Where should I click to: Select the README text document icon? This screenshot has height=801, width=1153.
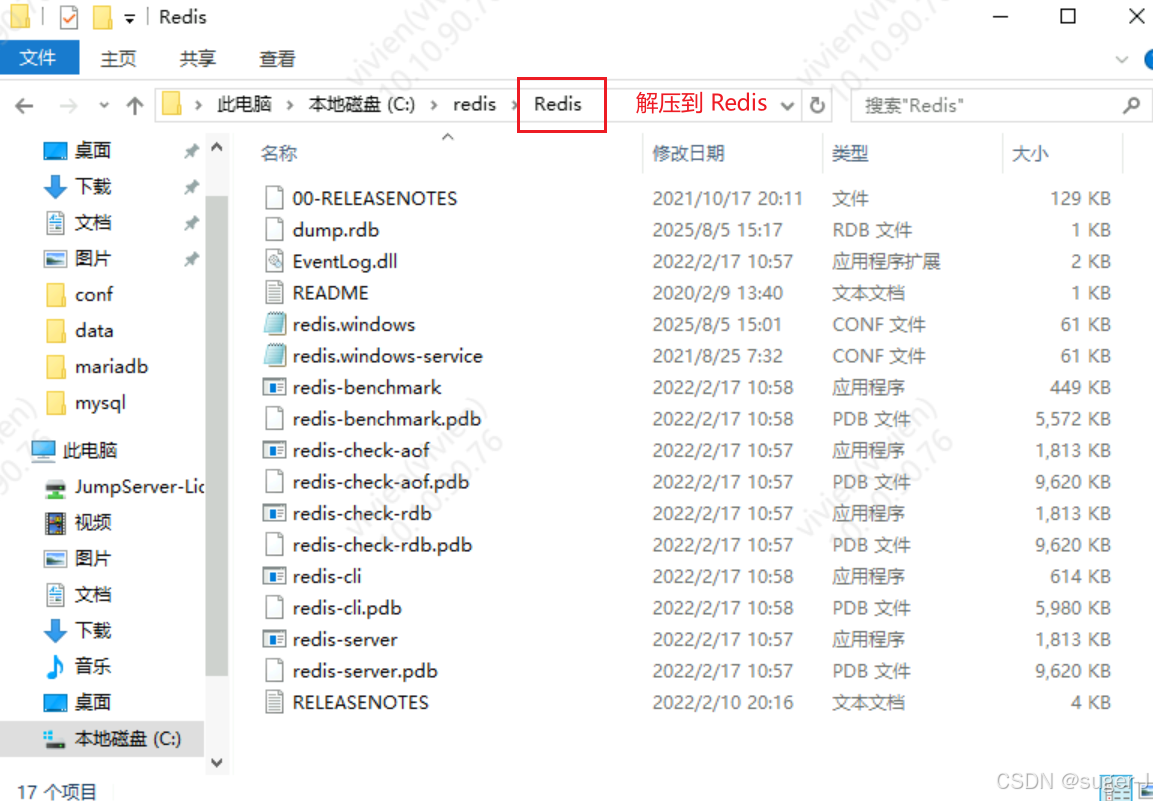(x=274, y=293)
